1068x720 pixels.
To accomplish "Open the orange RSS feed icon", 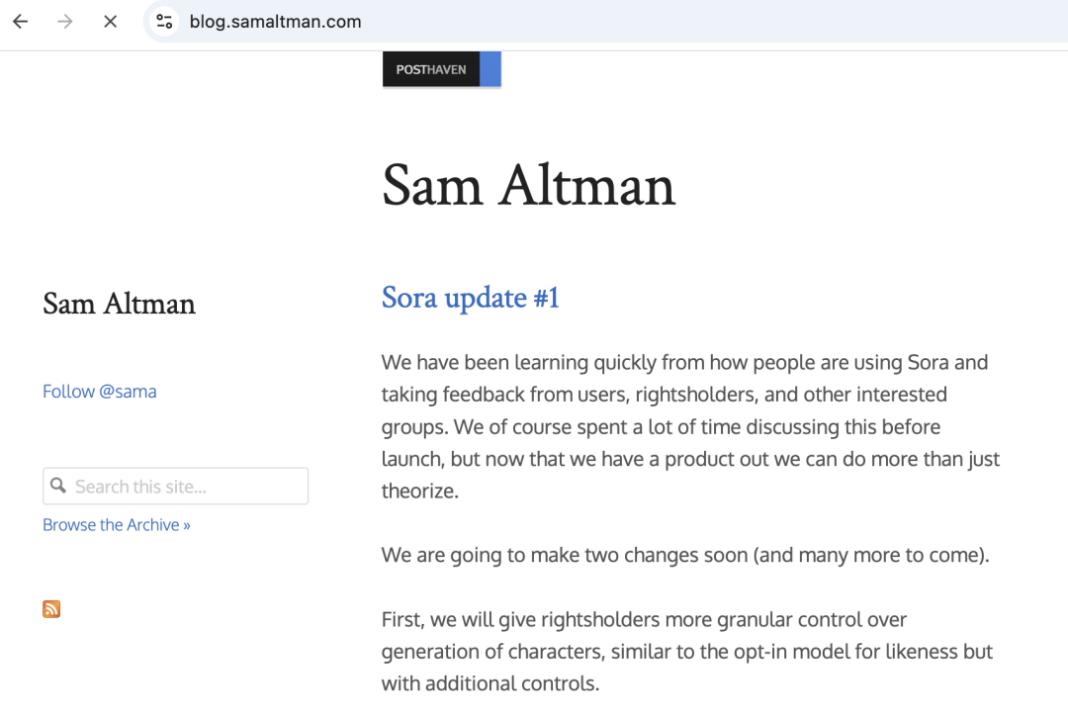I will click(51, 609).
